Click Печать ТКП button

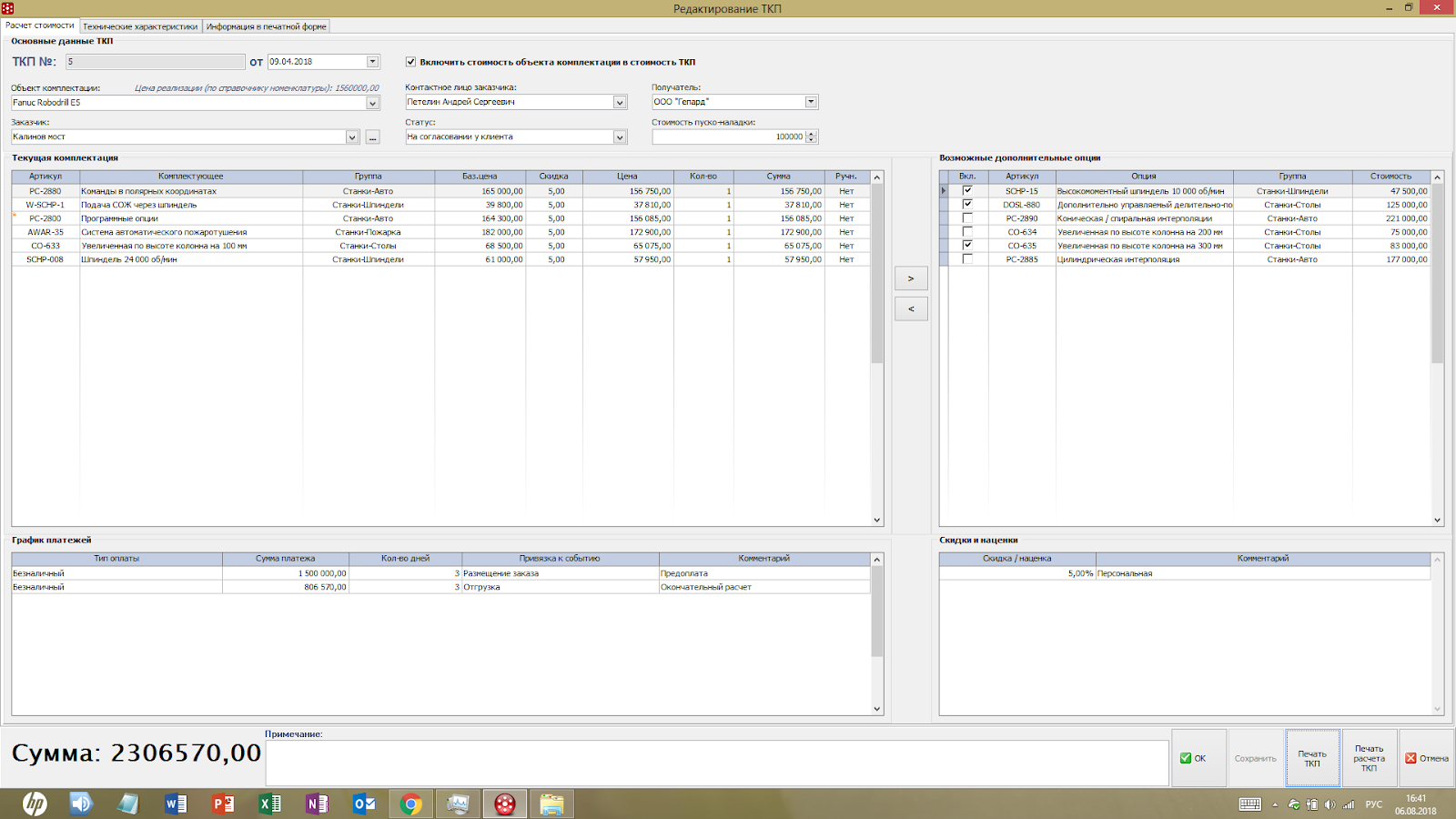click(x=1312, y=758)
